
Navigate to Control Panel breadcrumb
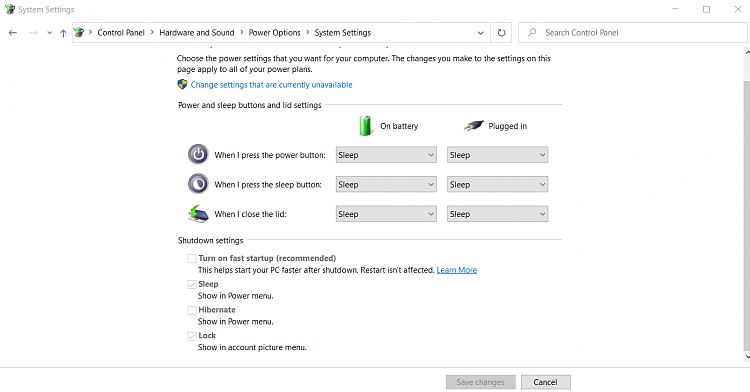(121, 33)
